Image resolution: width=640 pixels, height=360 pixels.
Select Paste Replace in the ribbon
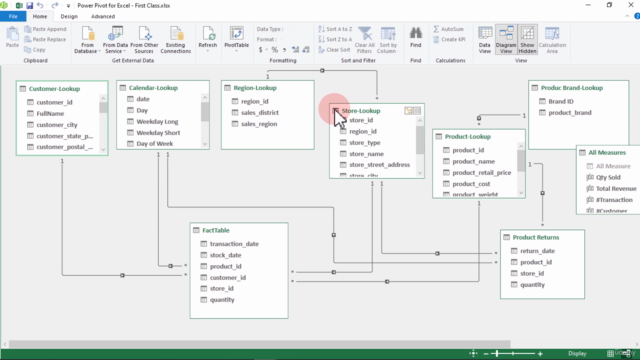(45, 39)
